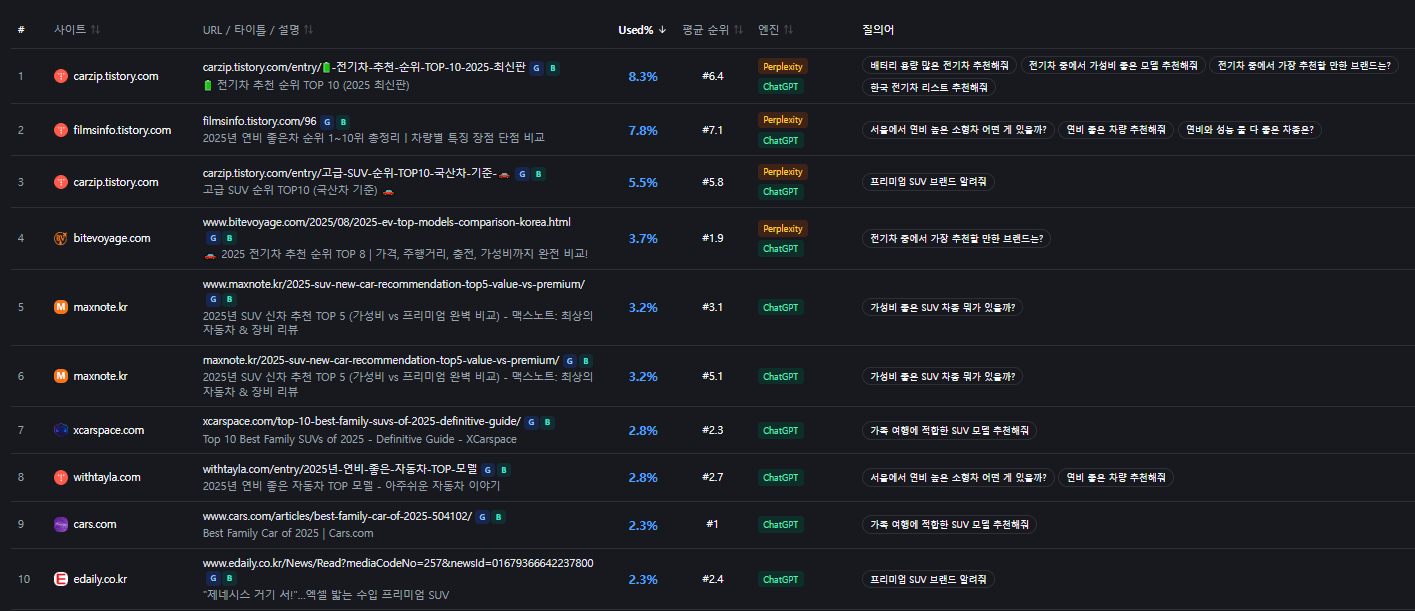
Task: Click the ChatGPT engine tag in filmsinfo row
Action: (781, 140)
